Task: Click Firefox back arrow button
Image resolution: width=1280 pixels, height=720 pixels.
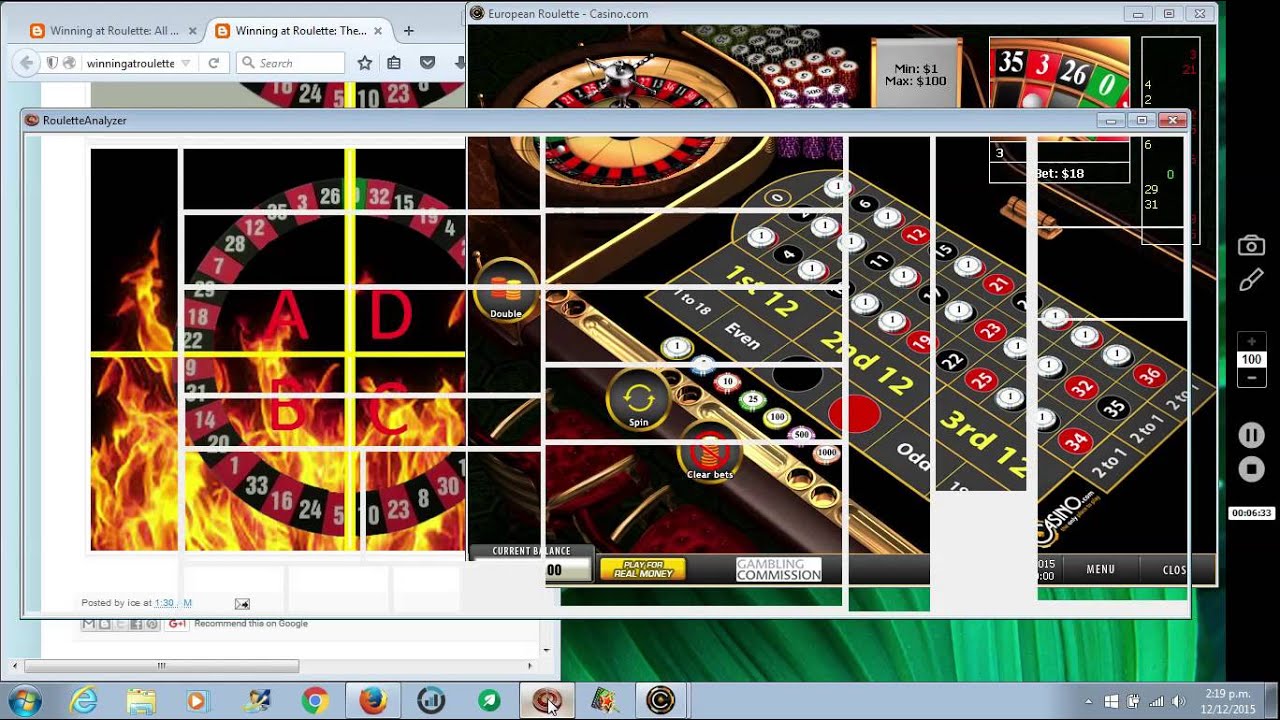Action: pos(27,63)
